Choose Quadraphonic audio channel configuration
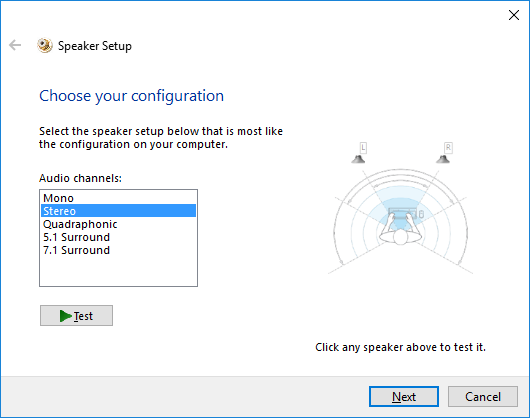530x418 pixels. pyautogui.click(x=118, y=224)
